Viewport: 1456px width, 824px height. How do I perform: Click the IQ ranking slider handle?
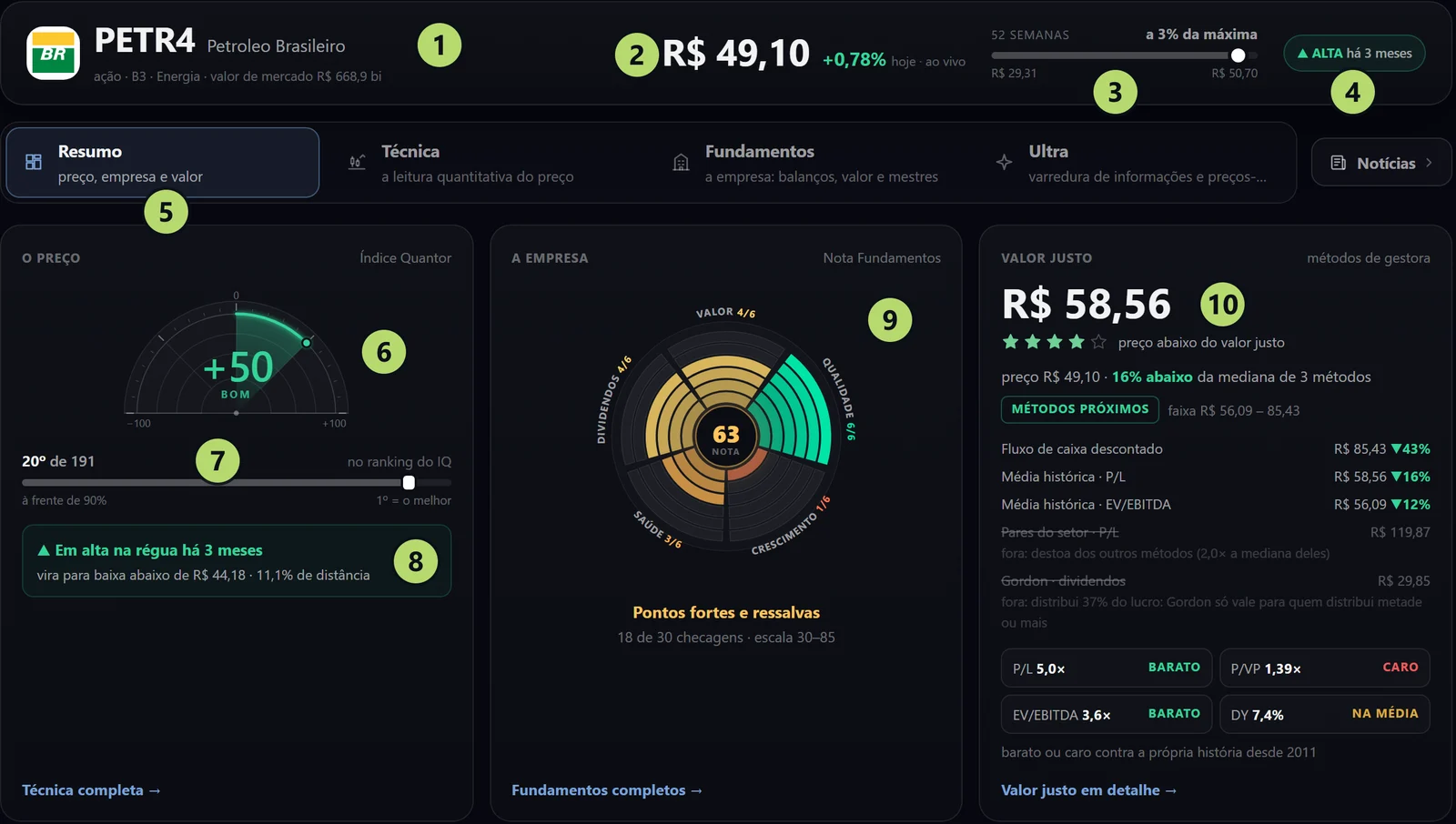(x=409, y=482)
